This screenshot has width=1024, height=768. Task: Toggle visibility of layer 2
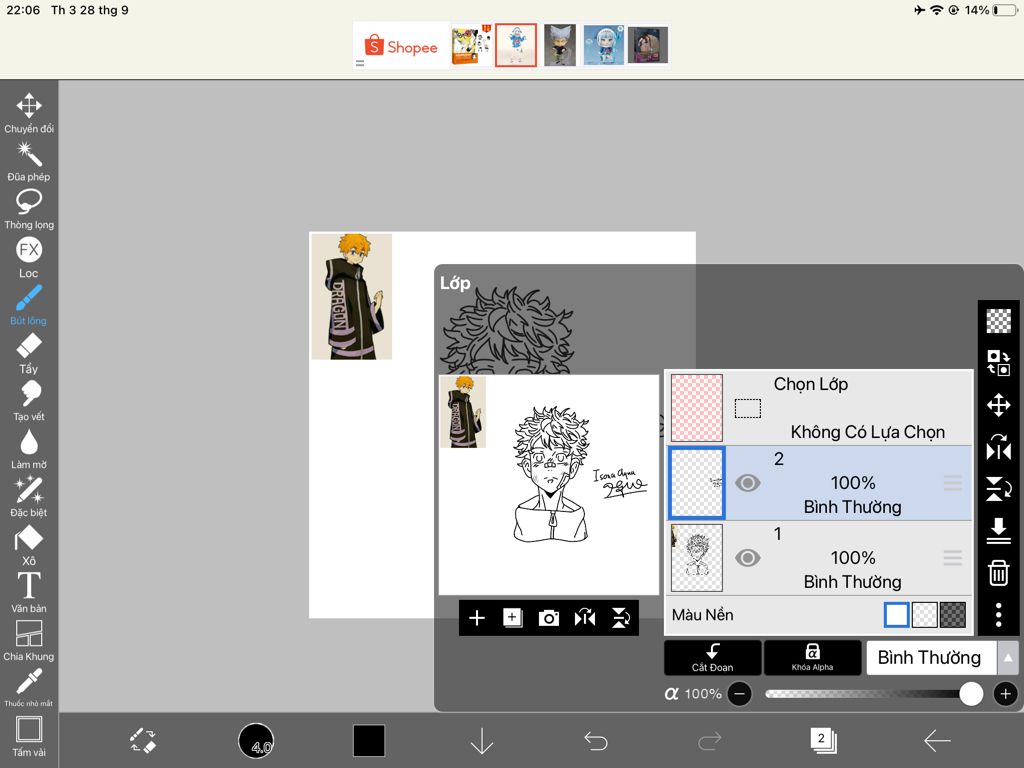748,483
